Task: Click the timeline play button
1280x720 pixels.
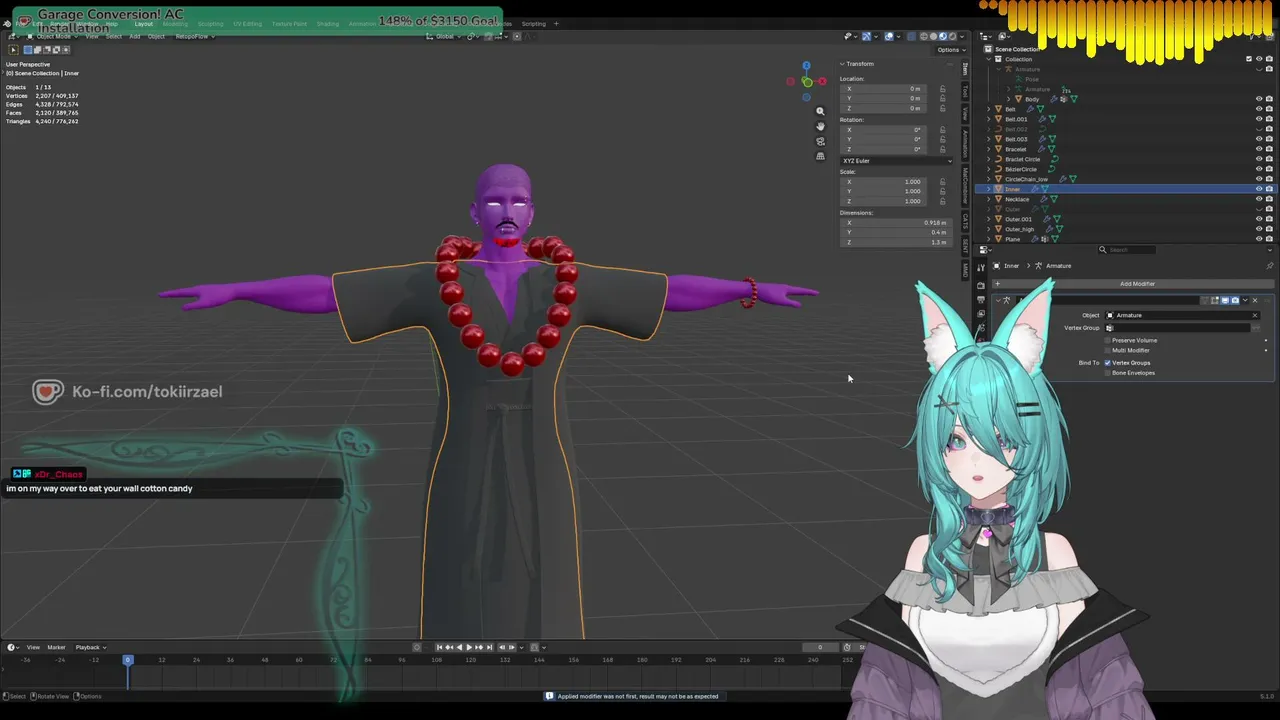Action: pos(468,647)
